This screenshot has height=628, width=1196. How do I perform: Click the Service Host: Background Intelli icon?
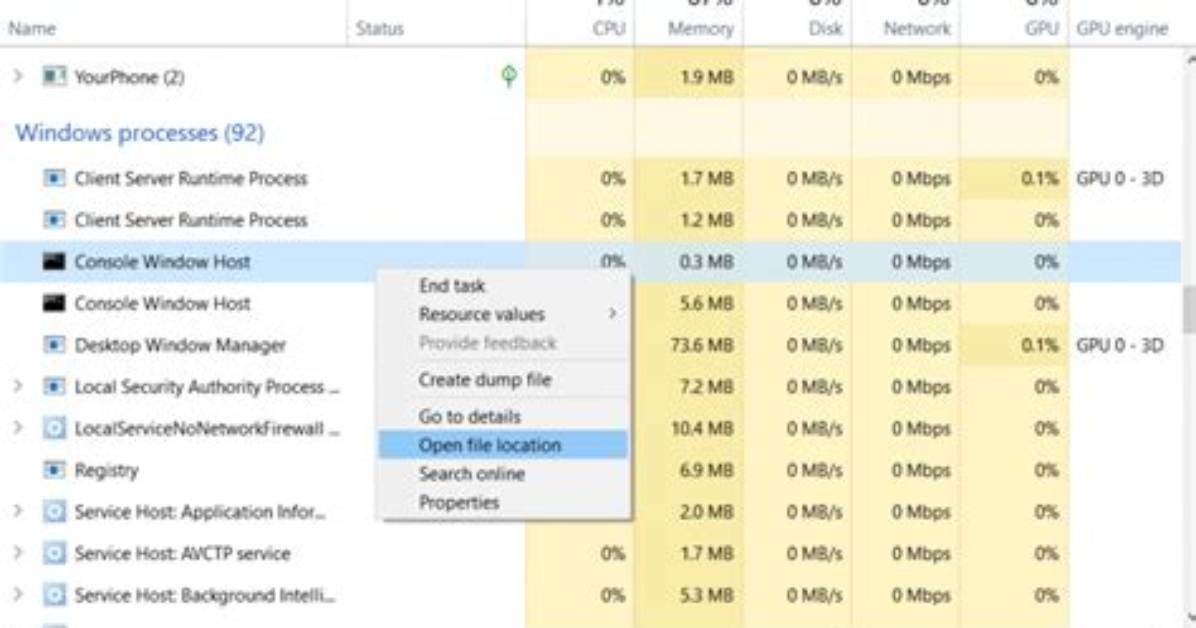[x=54, y=594]
